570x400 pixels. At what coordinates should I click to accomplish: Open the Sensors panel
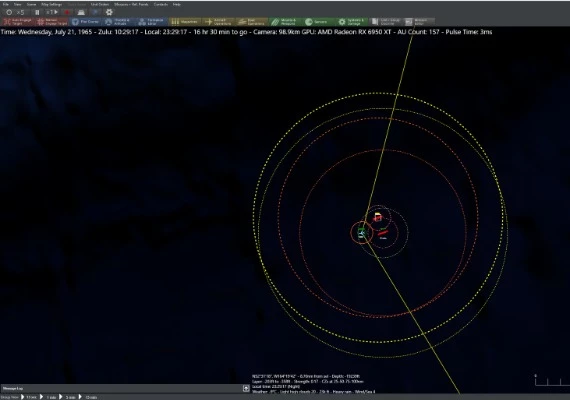coord(318,22)
